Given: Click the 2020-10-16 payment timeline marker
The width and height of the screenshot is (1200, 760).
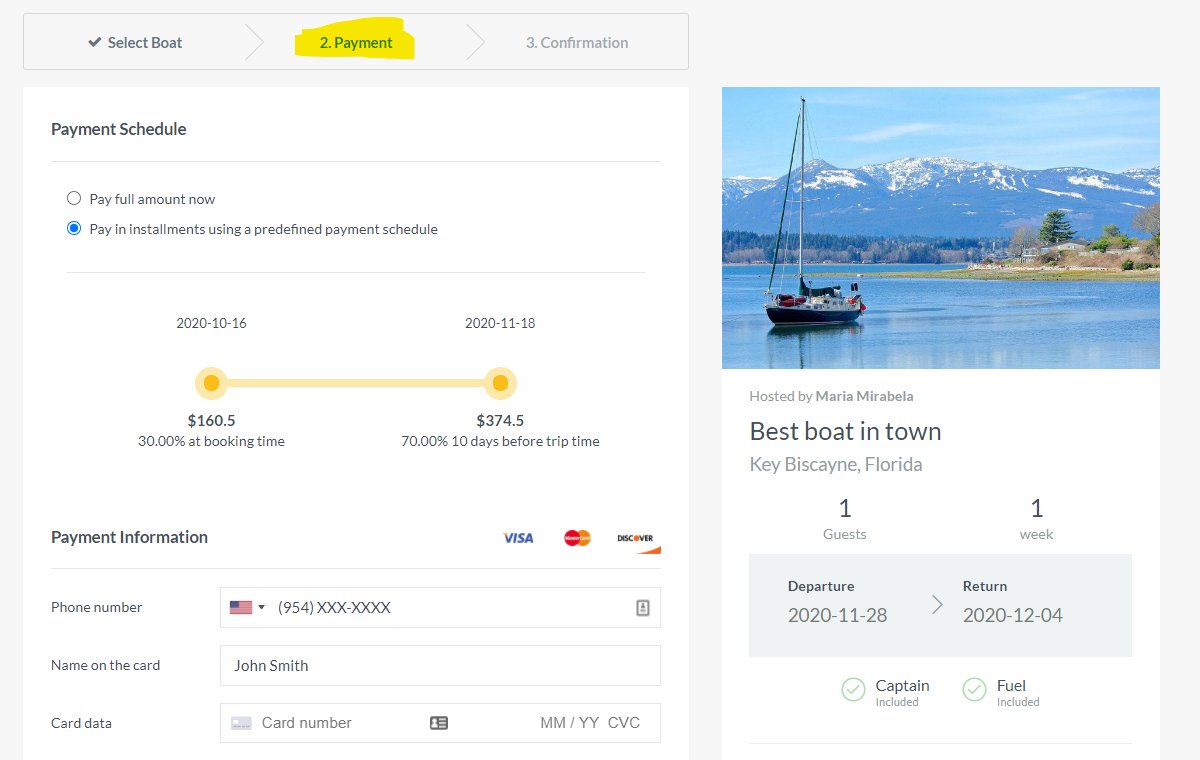Looking at the screenshot, I should point(211,383).
